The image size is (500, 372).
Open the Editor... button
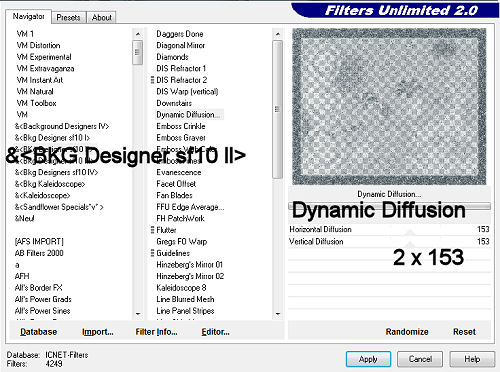coord(215,332)
